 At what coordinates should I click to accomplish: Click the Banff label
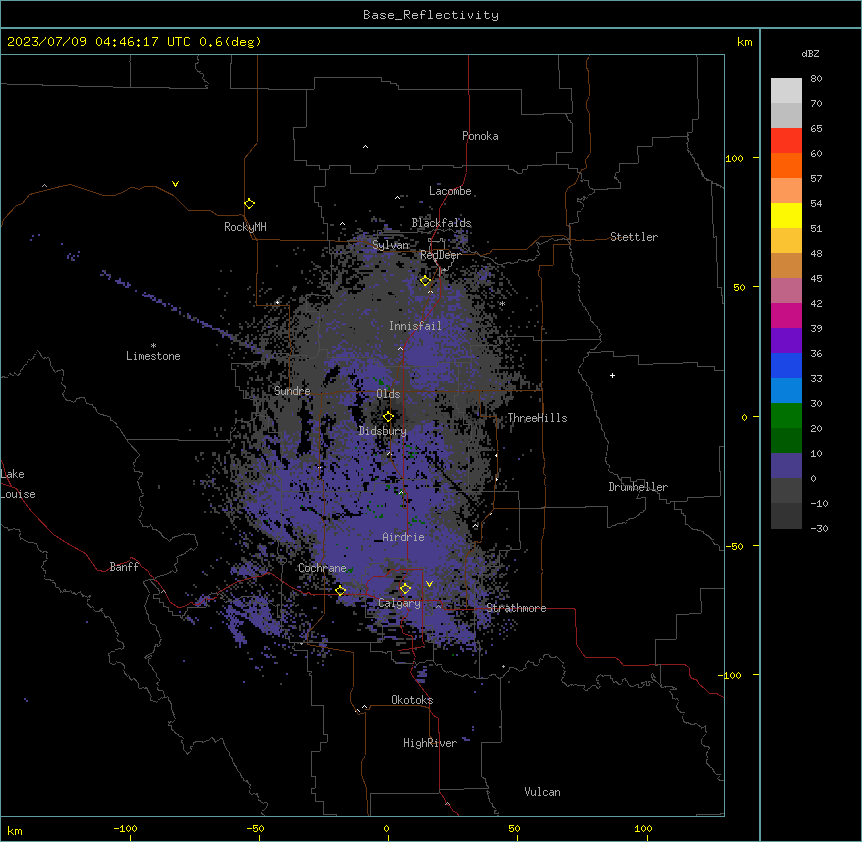(124, 567)
